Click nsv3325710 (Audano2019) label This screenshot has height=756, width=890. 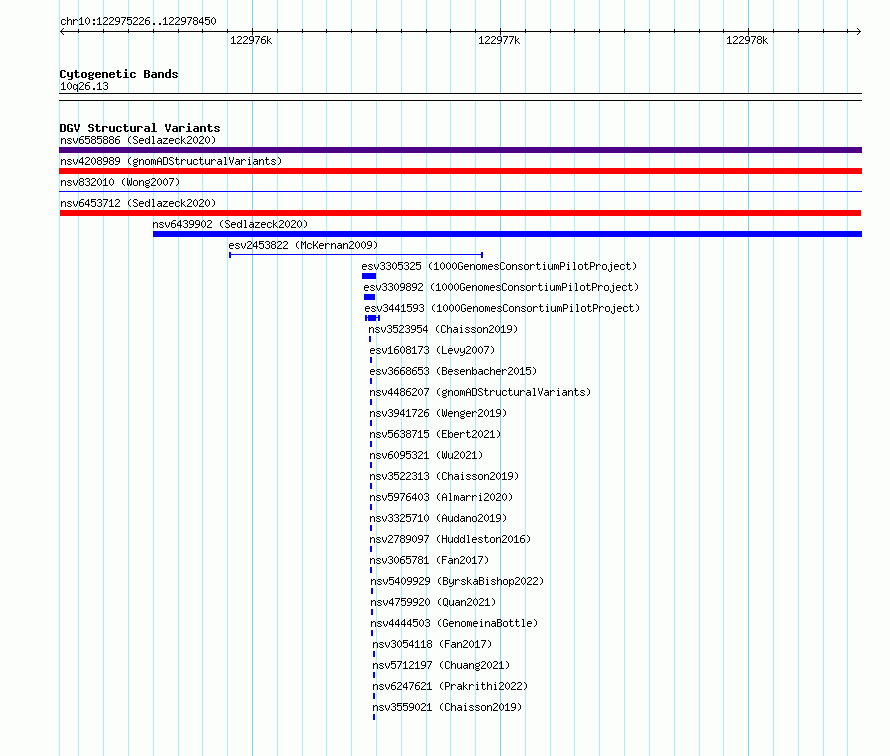click(x=438, y=518)
